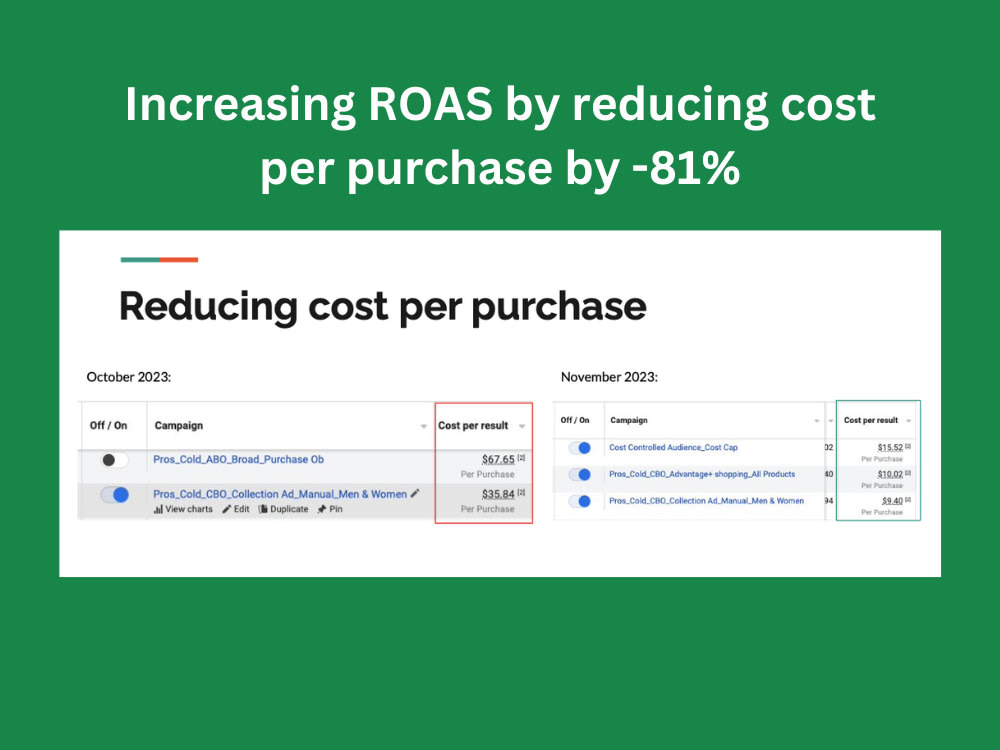Viewport: 1000px width, 750px height.
Task: Open November Collection Ad_Manual_Men & Women link
Action: coord(707,501)
